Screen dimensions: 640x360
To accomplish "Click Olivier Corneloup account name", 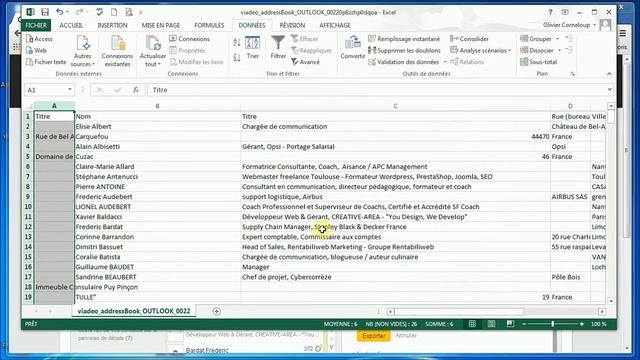I will 567,25.
